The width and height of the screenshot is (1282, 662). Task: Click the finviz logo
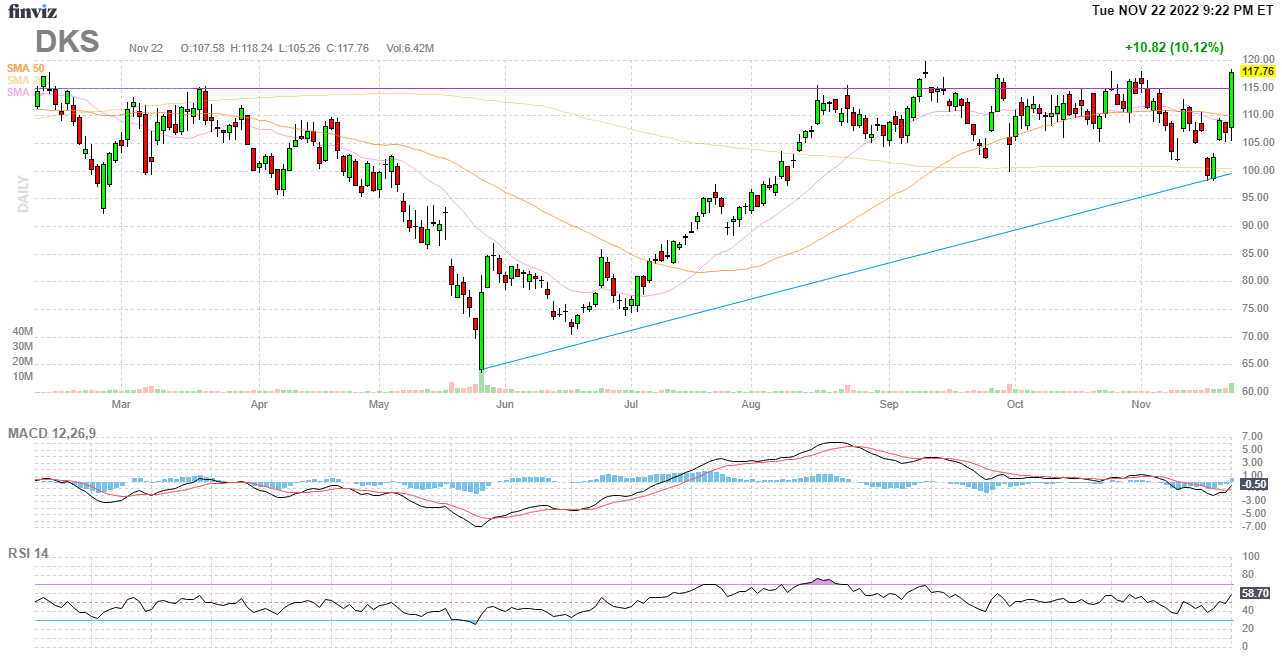[x=32, y=12]
